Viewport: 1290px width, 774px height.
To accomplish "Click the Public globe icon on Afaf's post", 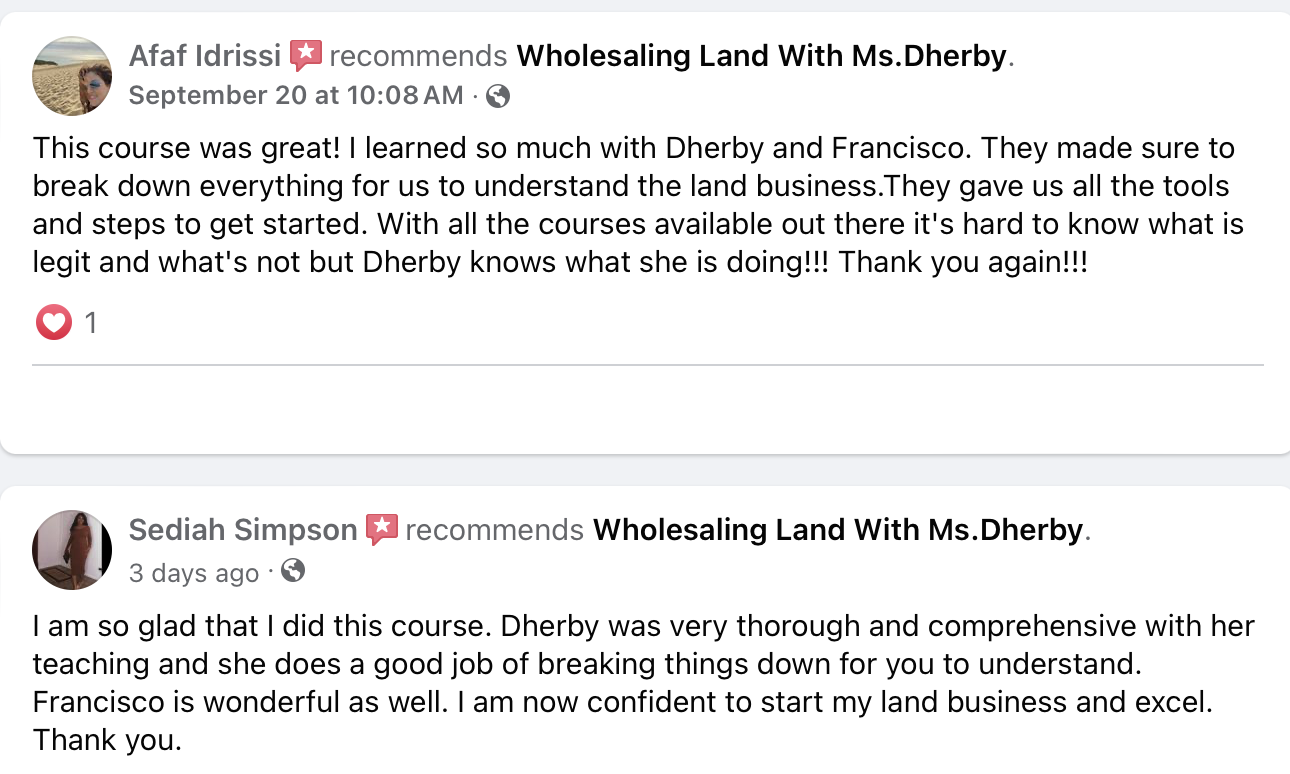I will [497, 96].
